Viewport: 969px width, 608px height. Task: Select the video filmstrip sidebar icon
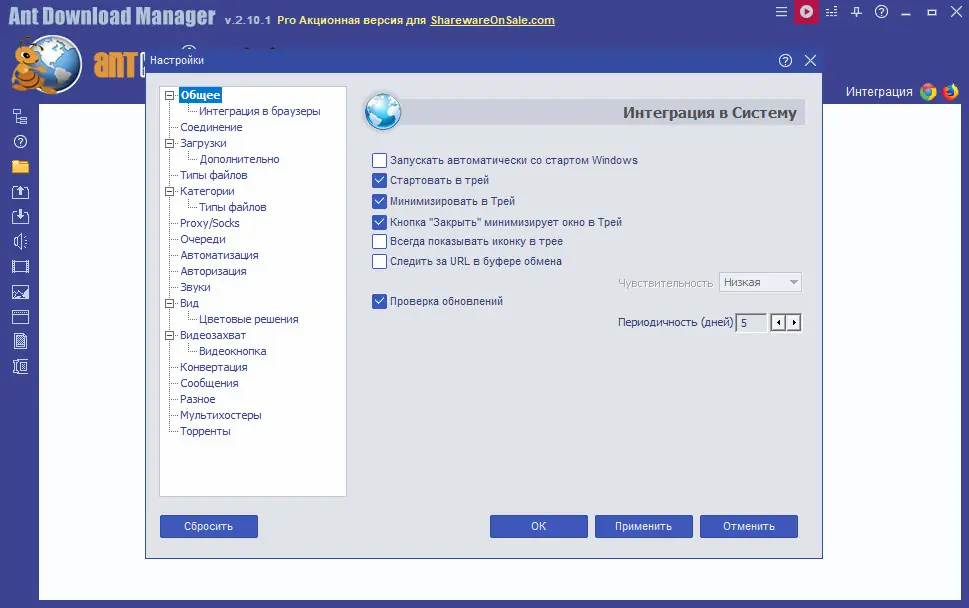point(20,267)
